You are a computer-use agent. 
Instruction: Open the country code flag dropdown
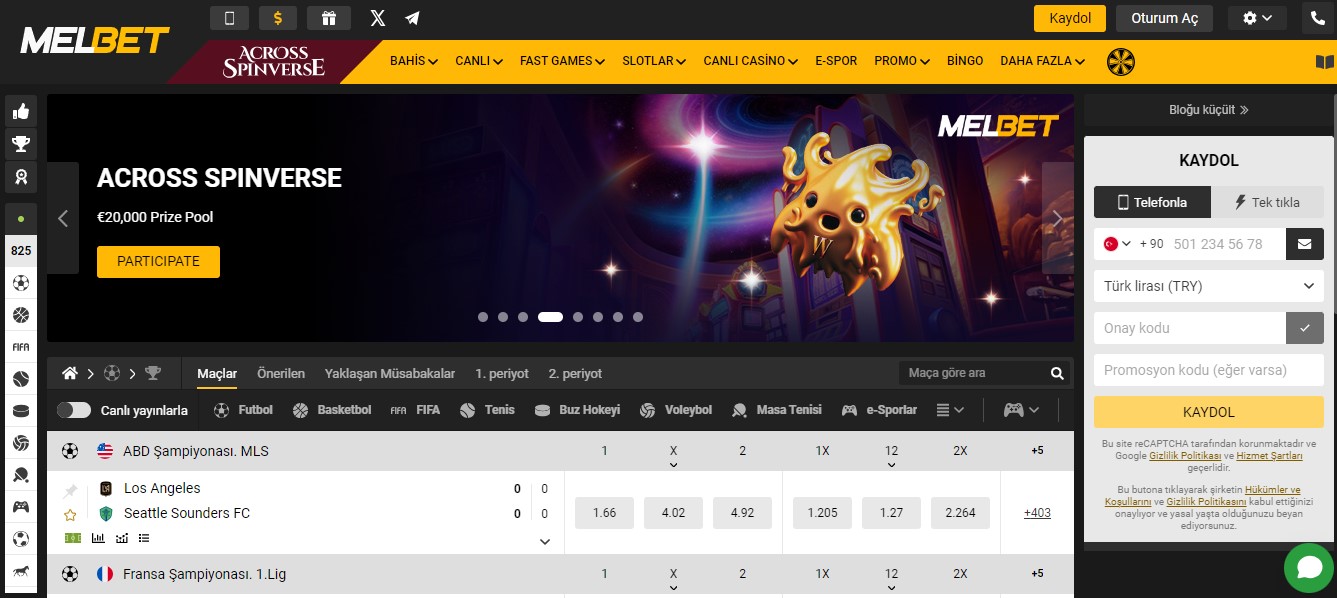click(x=1117, y=244)
